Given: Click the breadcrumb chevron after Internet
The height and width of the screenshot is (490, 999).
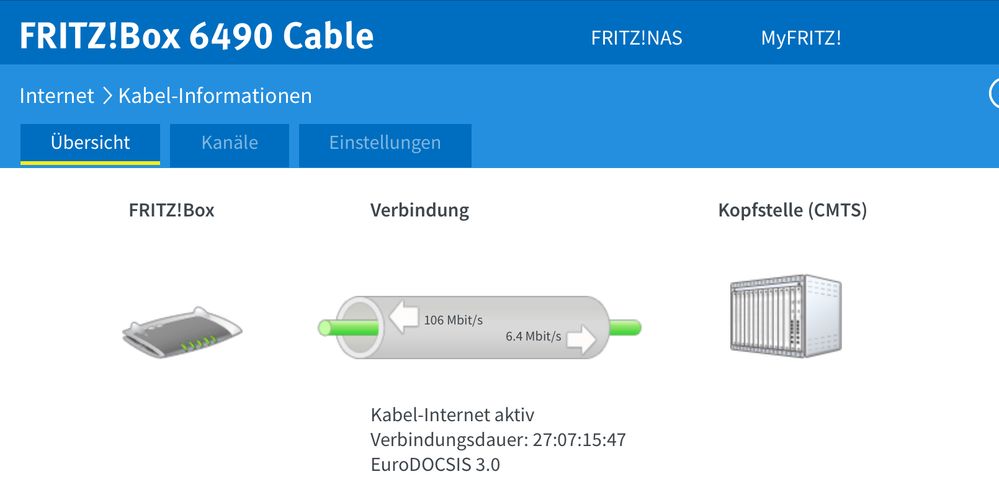Looking at the screenshot, I should 106,96.
